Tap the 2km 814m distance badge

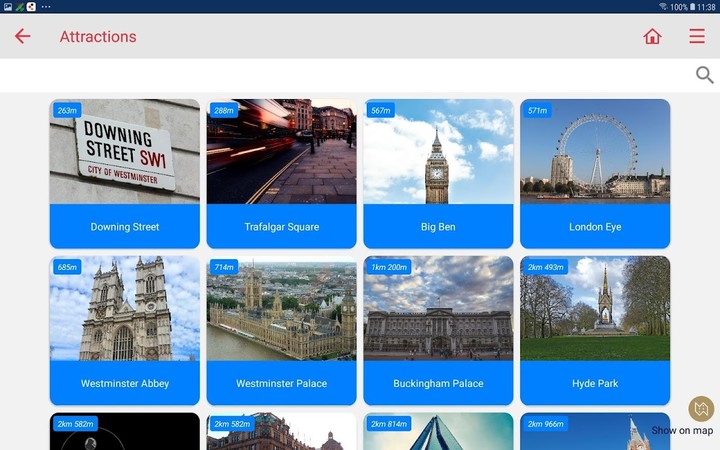pos(389,424)
